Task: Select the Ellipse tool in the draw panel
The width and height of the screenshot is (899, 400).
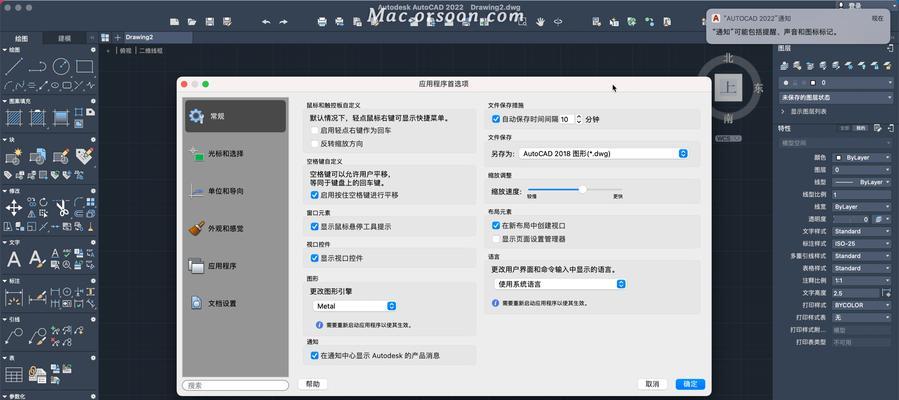Action: pyautogui.click(x=55, y=86)
